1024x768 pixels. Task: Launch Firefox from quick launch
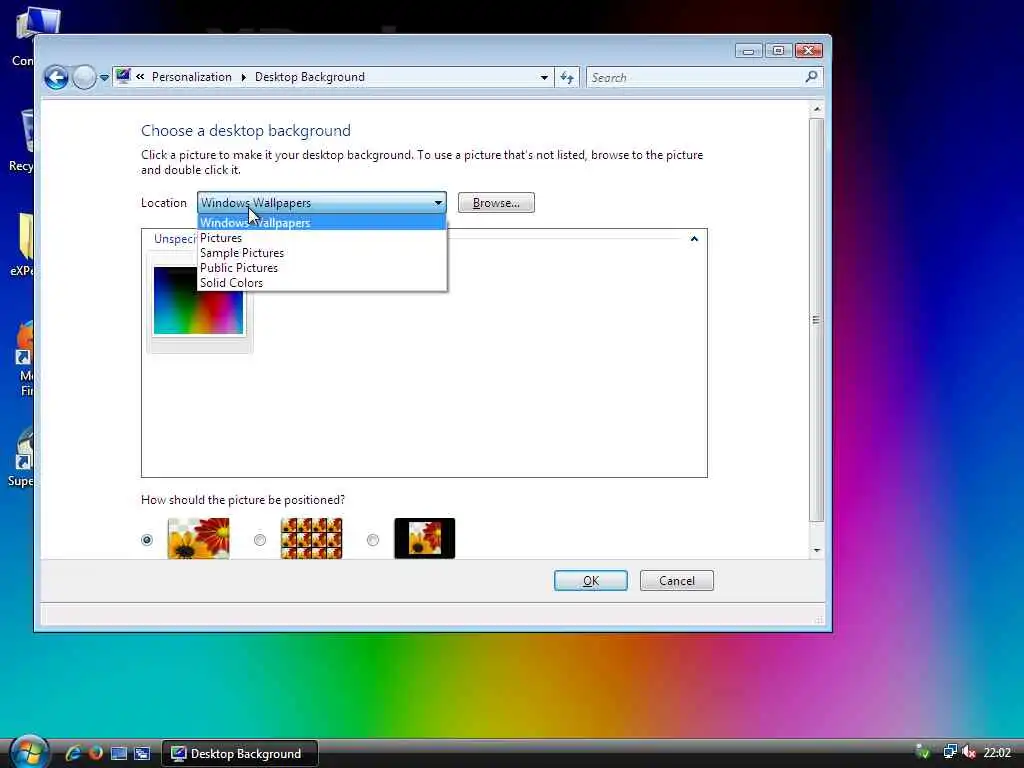pos(96,753)
